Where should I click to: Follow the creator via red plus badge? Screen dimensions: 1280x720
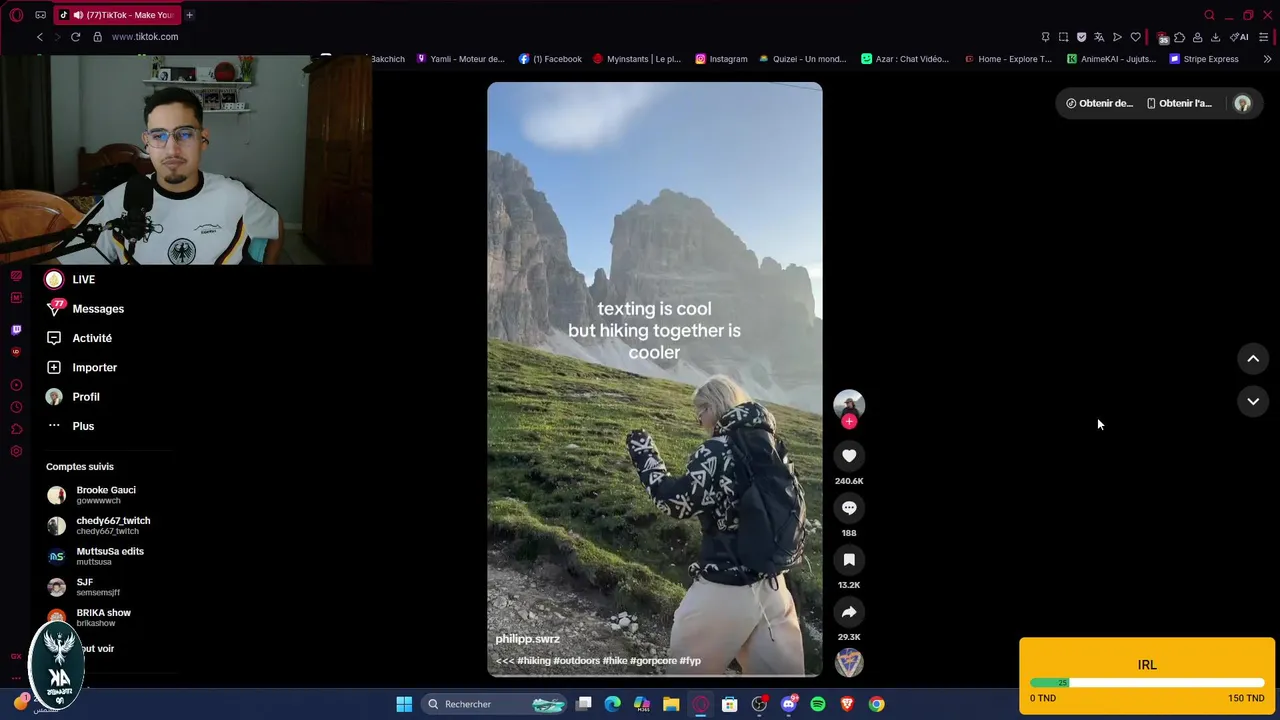tap(849, 421)
